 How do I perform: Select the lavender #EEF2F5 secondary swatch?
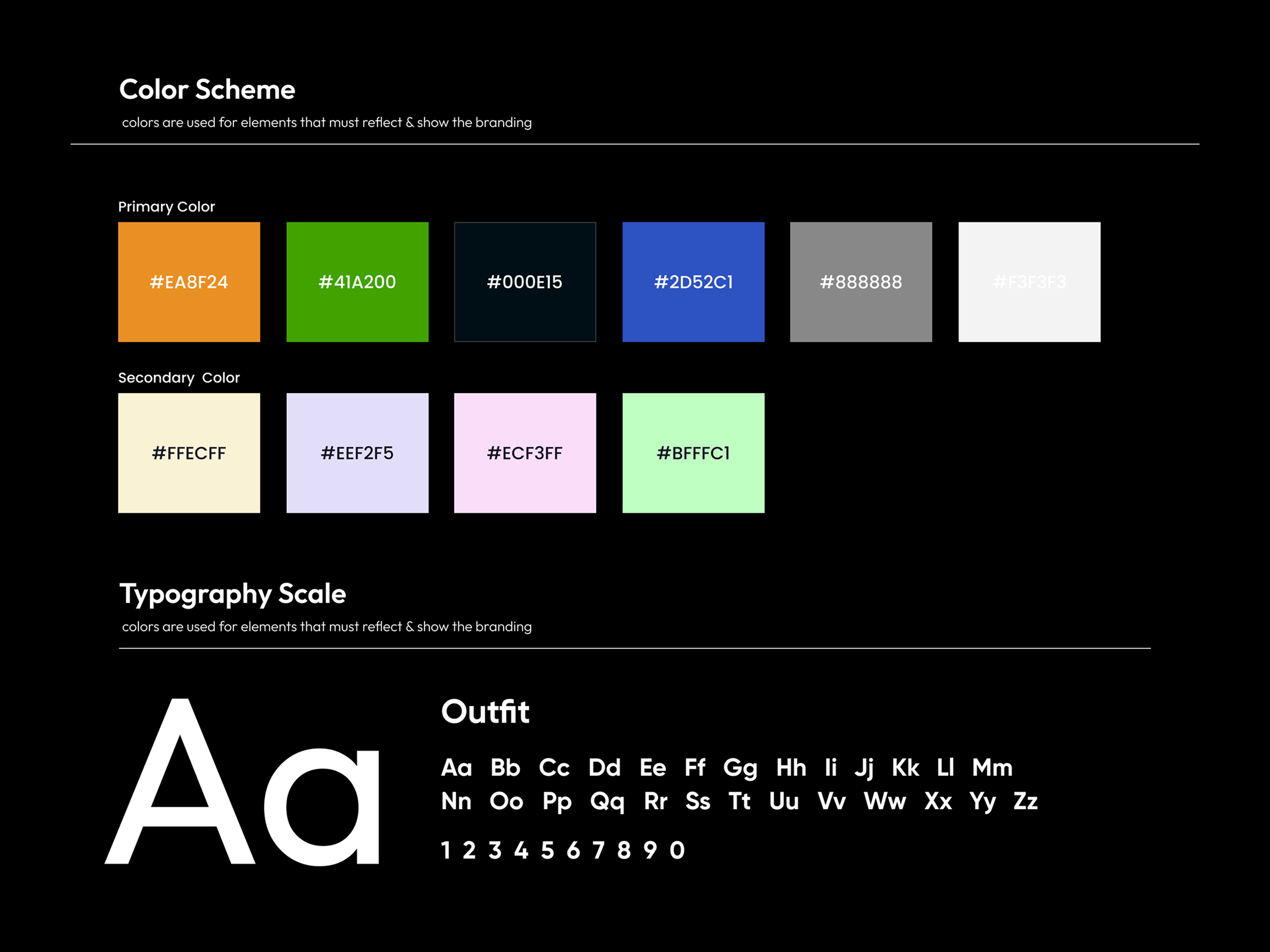click(357, 453)
